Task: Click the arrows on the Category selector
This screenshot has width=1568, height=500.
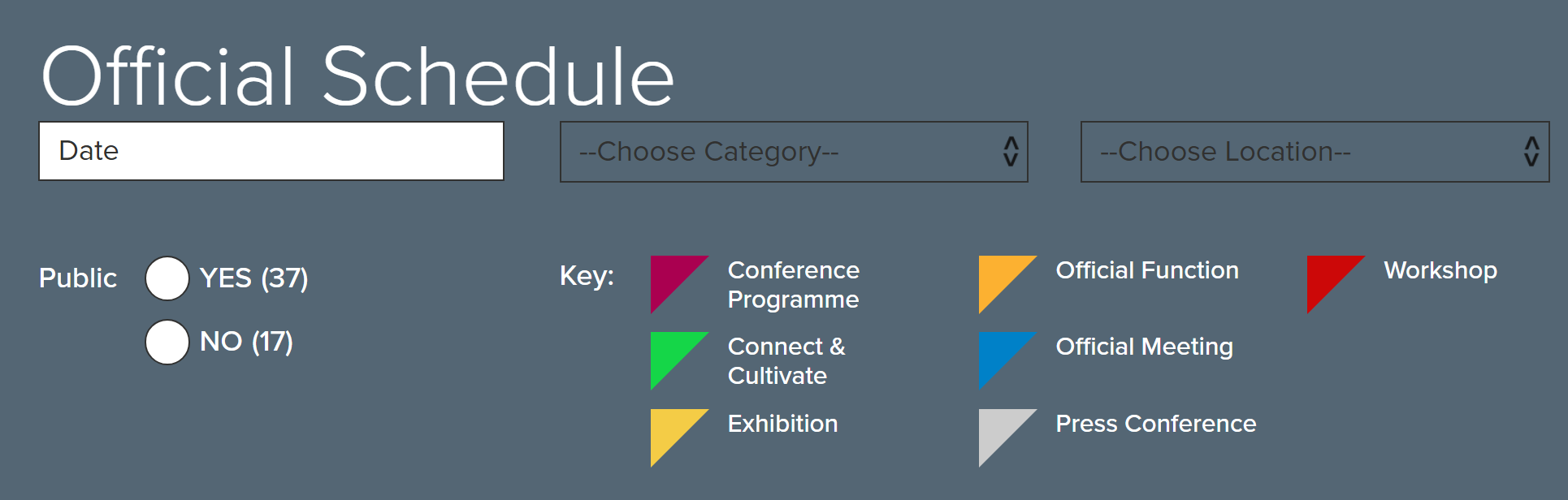Action: pyautogui.click(x=1011, y=152)
